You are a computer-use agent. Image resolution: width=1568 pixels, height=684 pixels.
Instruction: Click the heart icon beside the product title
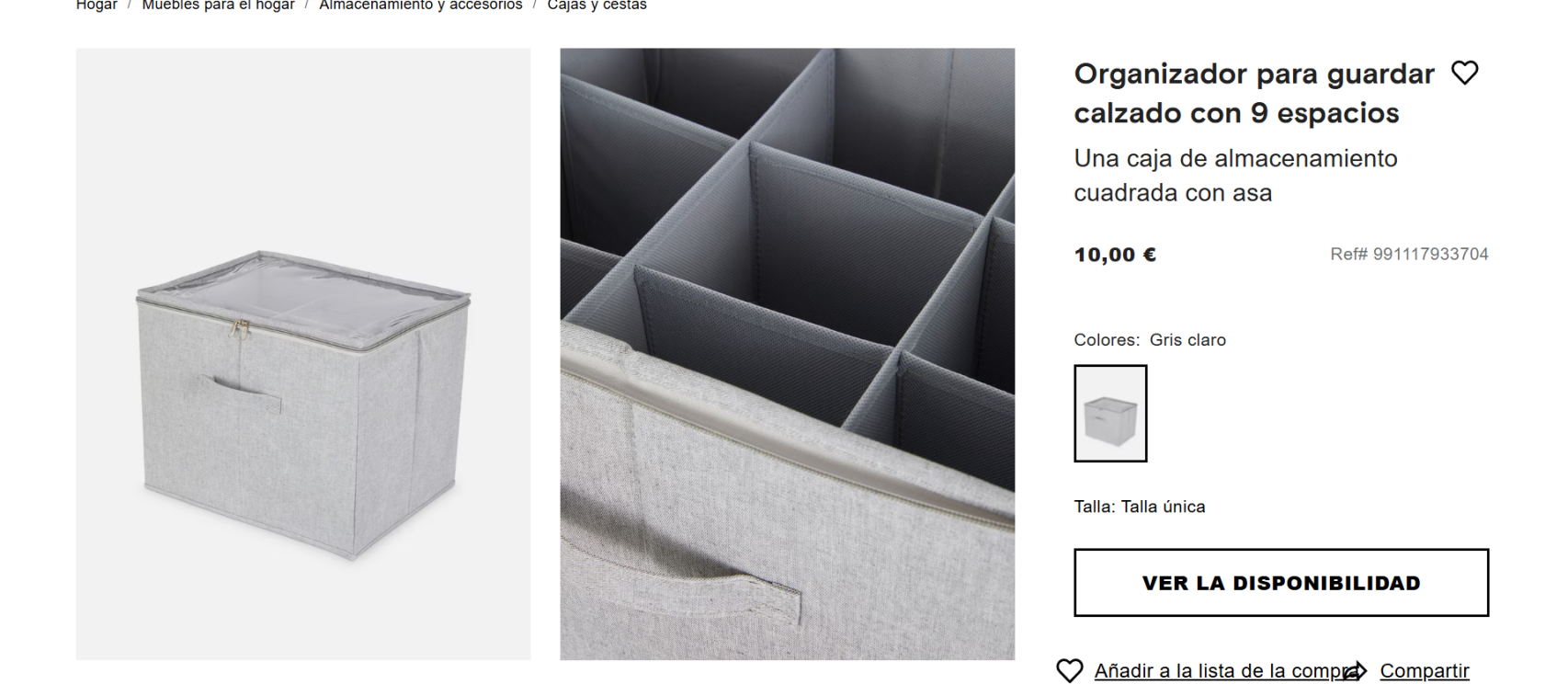(1464, 74)
